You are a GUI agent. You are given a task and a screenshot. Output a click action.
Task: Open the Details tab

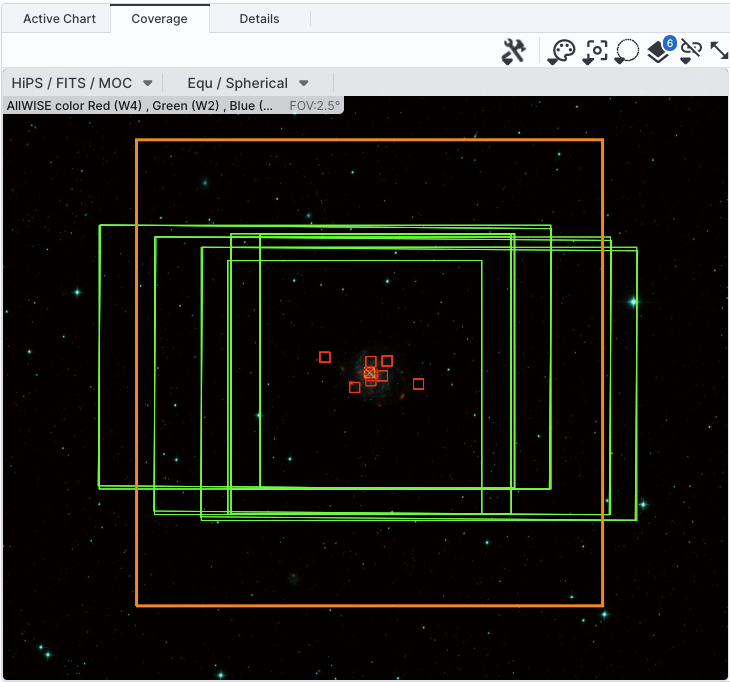click(259, 19)
